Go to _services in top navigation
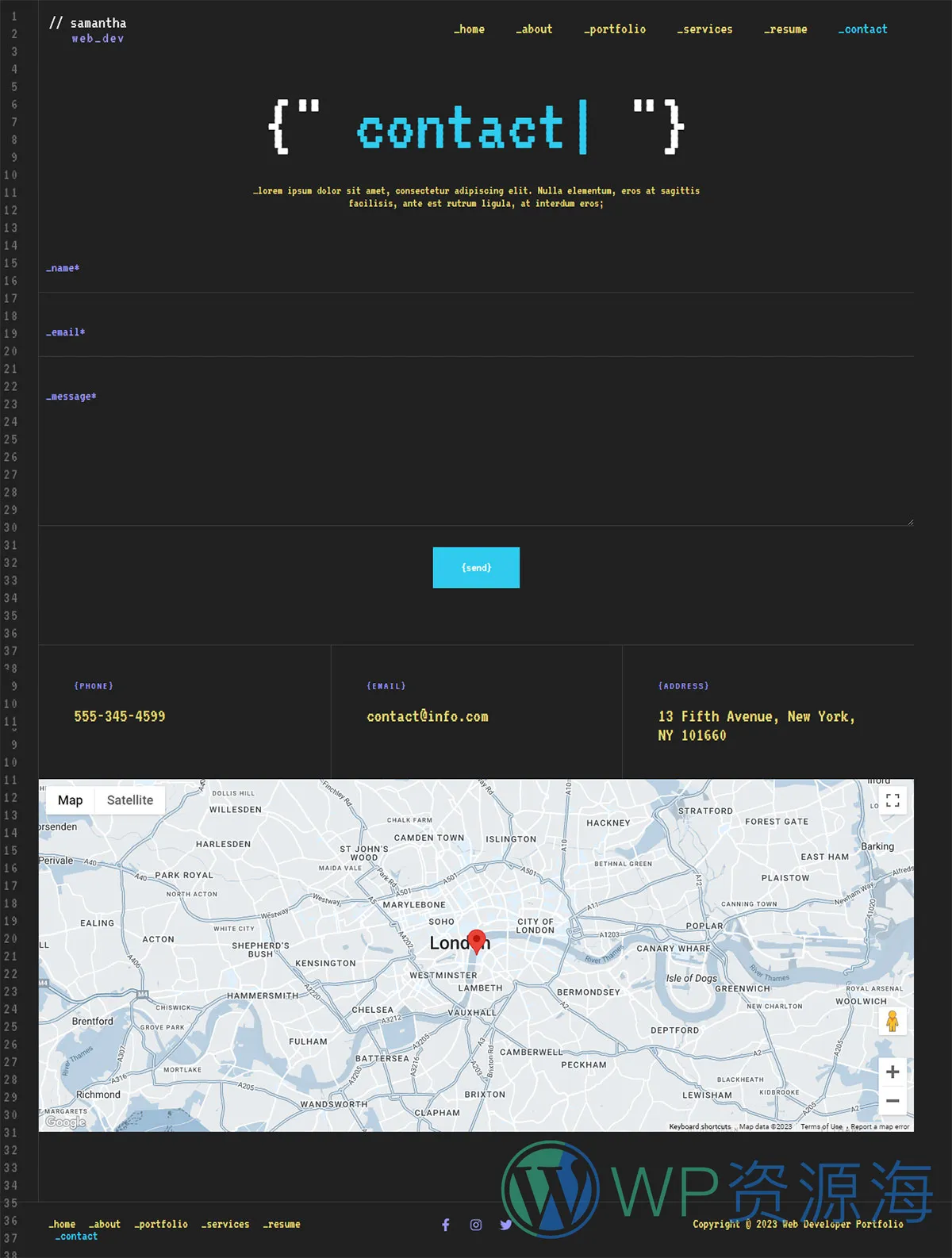Screen dimensions: 952x1258 pyautogui.click(x=704, y=29)
